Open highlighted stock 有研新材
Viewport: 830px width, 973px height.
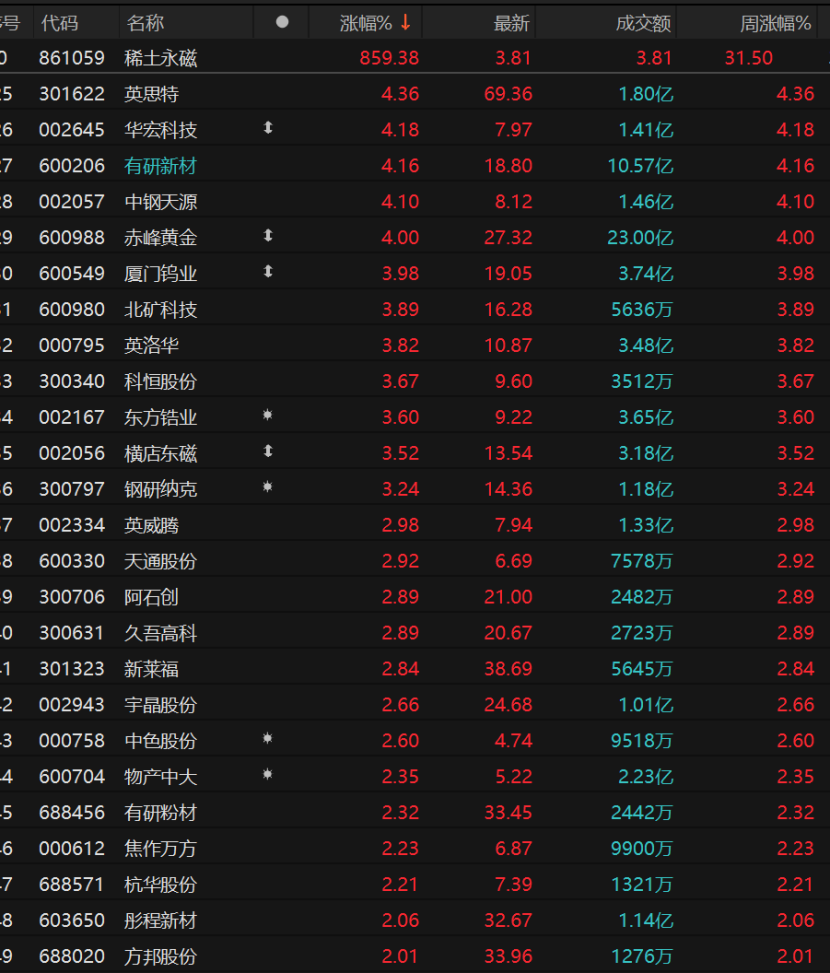[x=161, y=166]
